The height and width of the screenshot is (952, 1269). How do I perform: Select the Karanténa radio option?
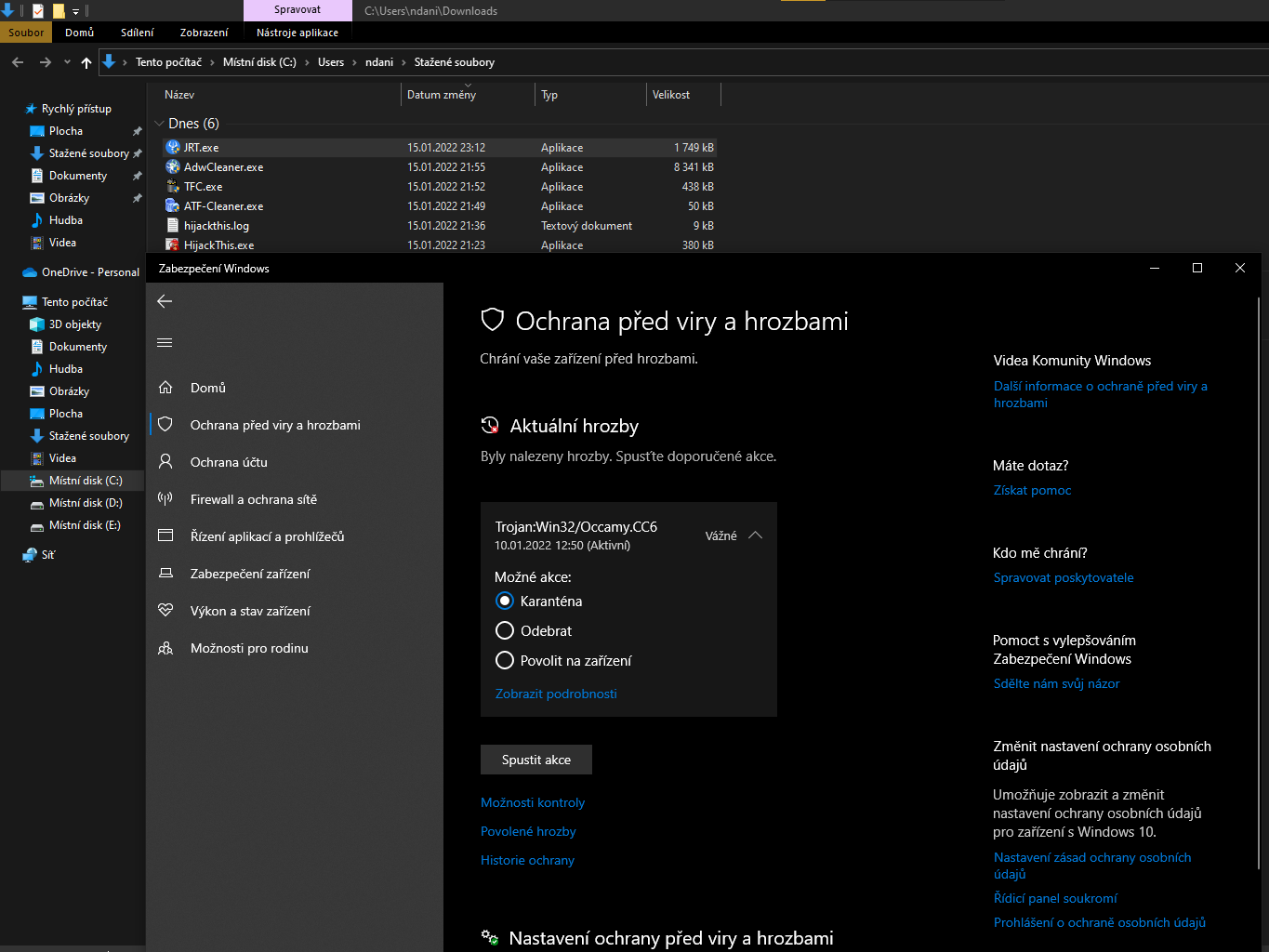pos(505,602)
